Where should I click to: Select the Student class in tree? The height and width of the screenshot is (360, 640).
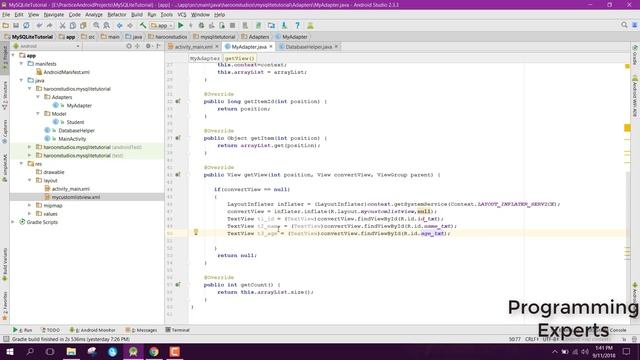(x=75, y=122)
